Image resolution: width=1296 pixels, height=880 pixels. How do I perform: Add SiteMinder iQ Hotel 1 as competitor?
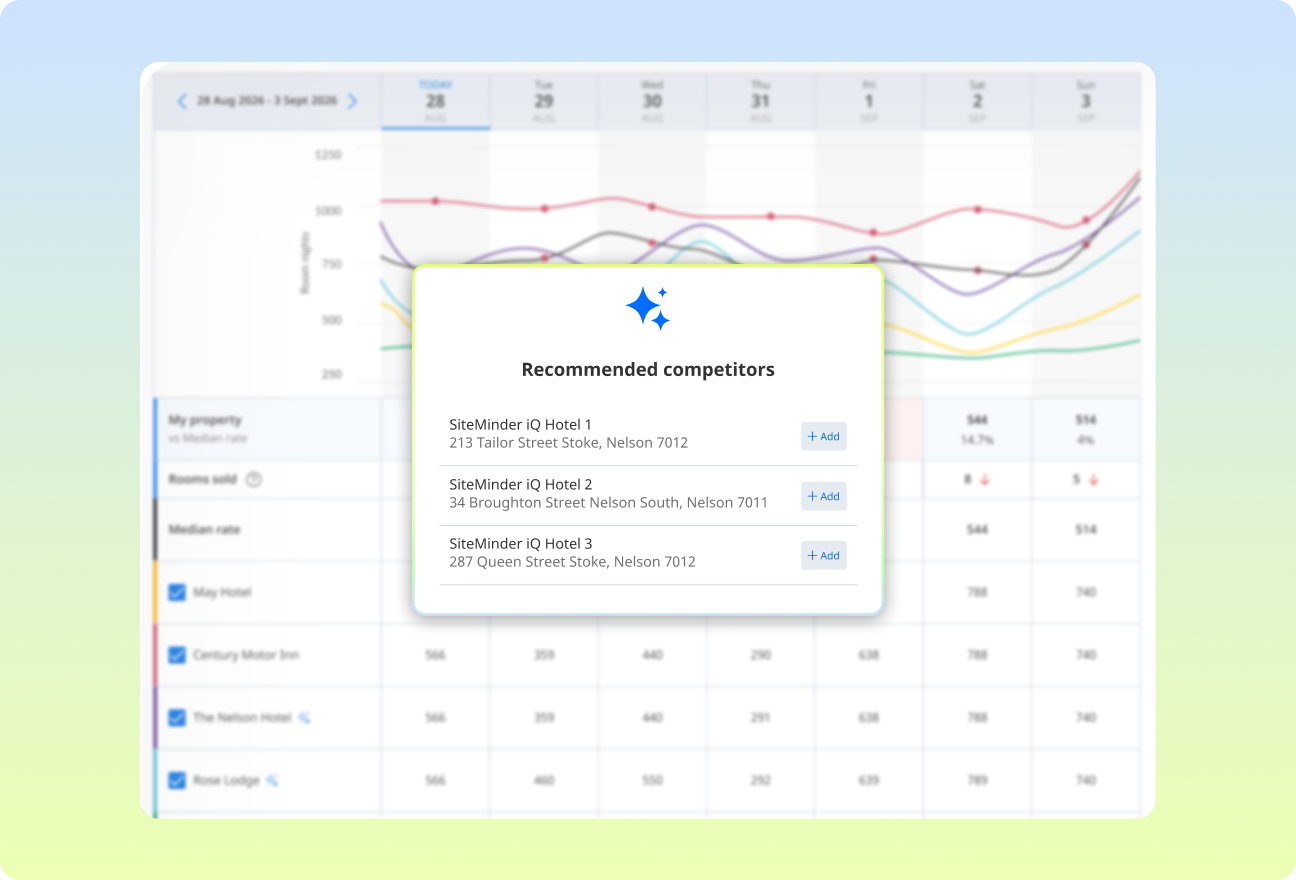(x=823, y=437)
